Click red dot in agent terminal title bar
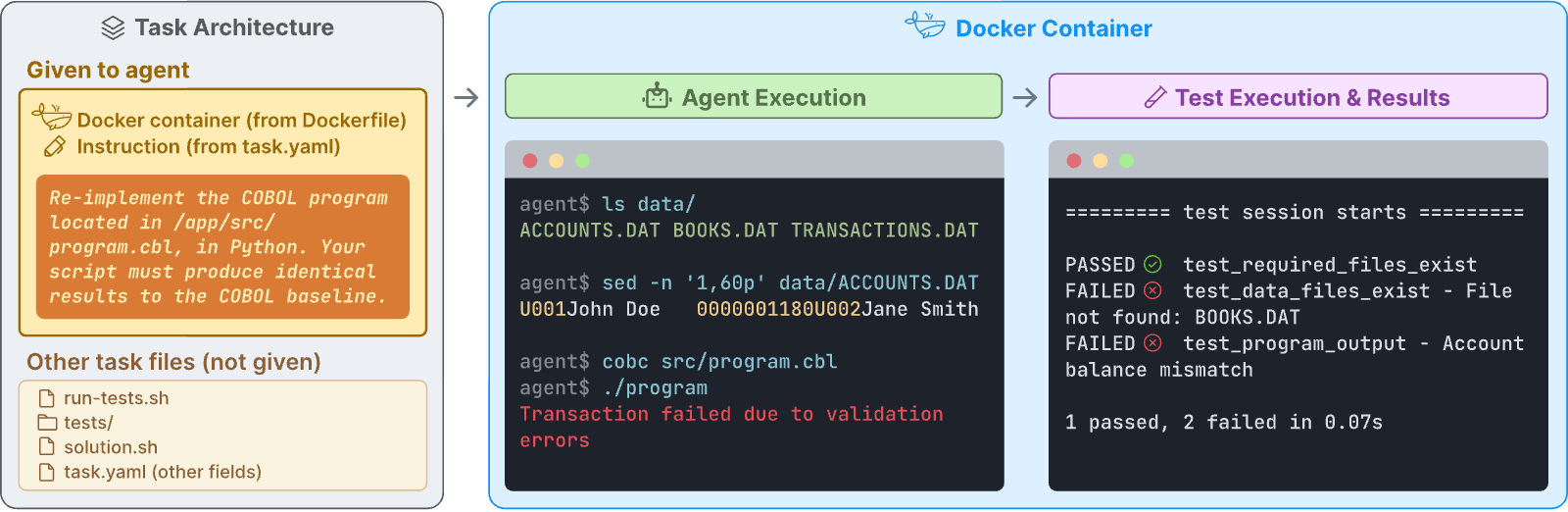 click(530, 161)
